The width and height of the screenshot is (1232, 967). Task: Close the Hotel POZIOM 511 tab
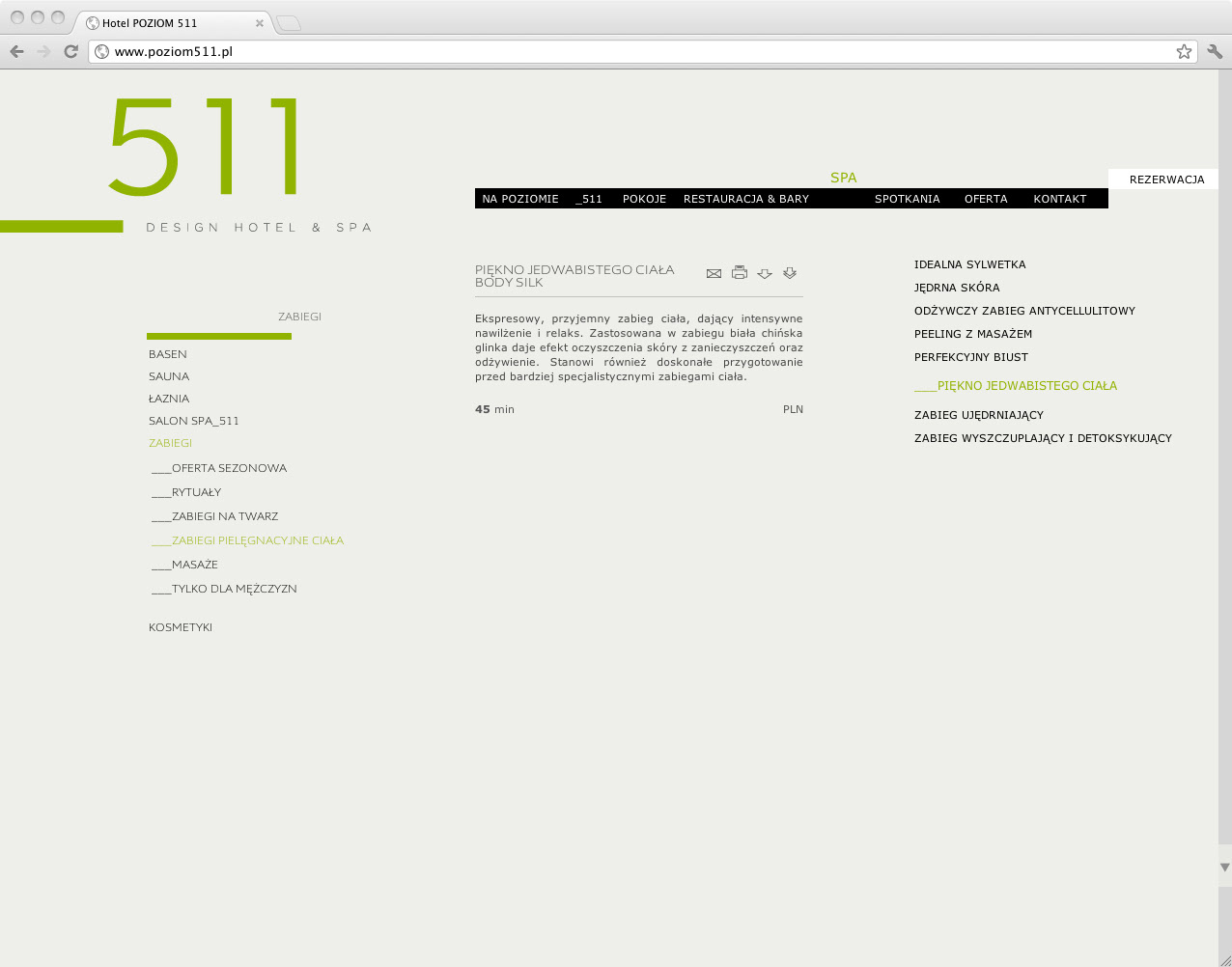pyautogui.click(x=259, y=23)
